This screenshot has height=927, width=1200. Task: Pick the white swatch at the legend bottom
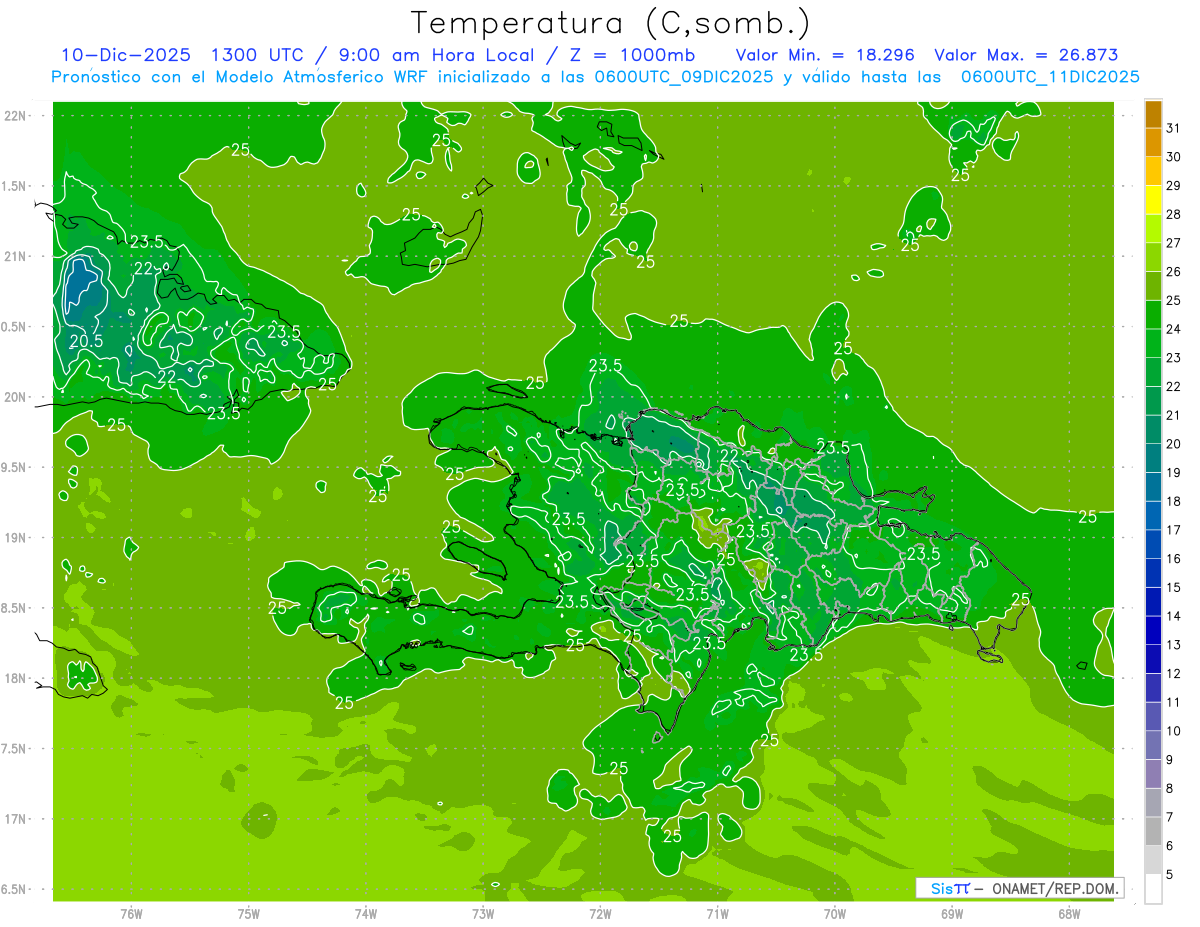[x=1153, y=889]
